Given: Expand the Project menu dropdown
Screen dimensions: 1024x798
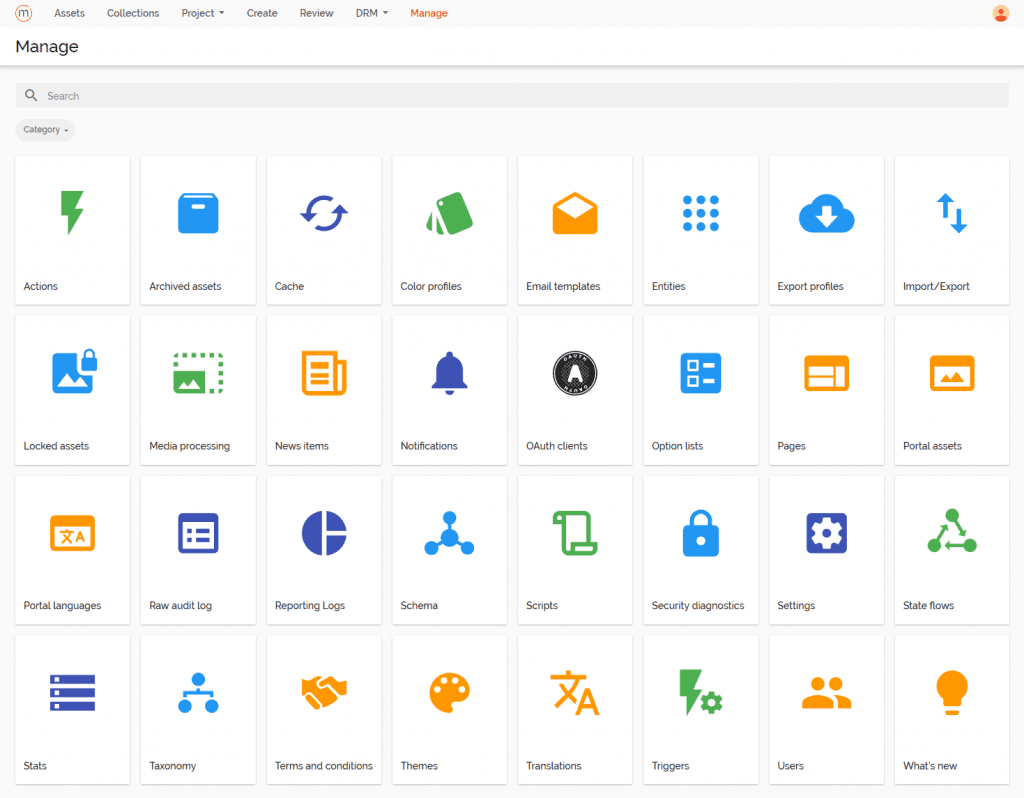Looking at the screenshot, I should click(202, 13).
